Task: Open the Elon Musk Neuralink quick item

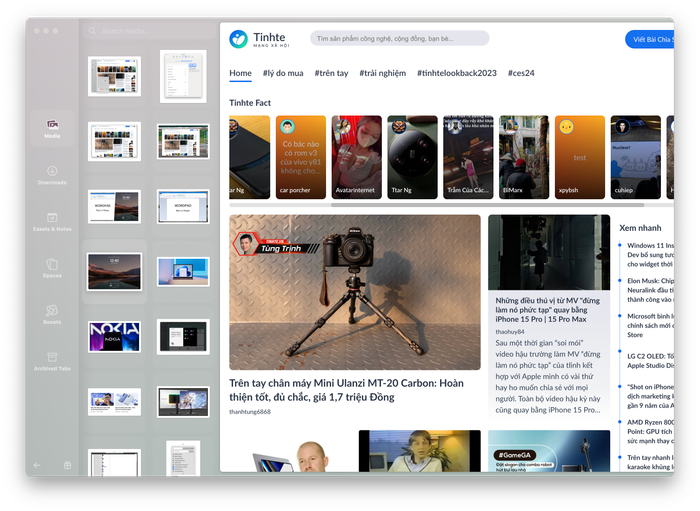Action: [650, 290]
